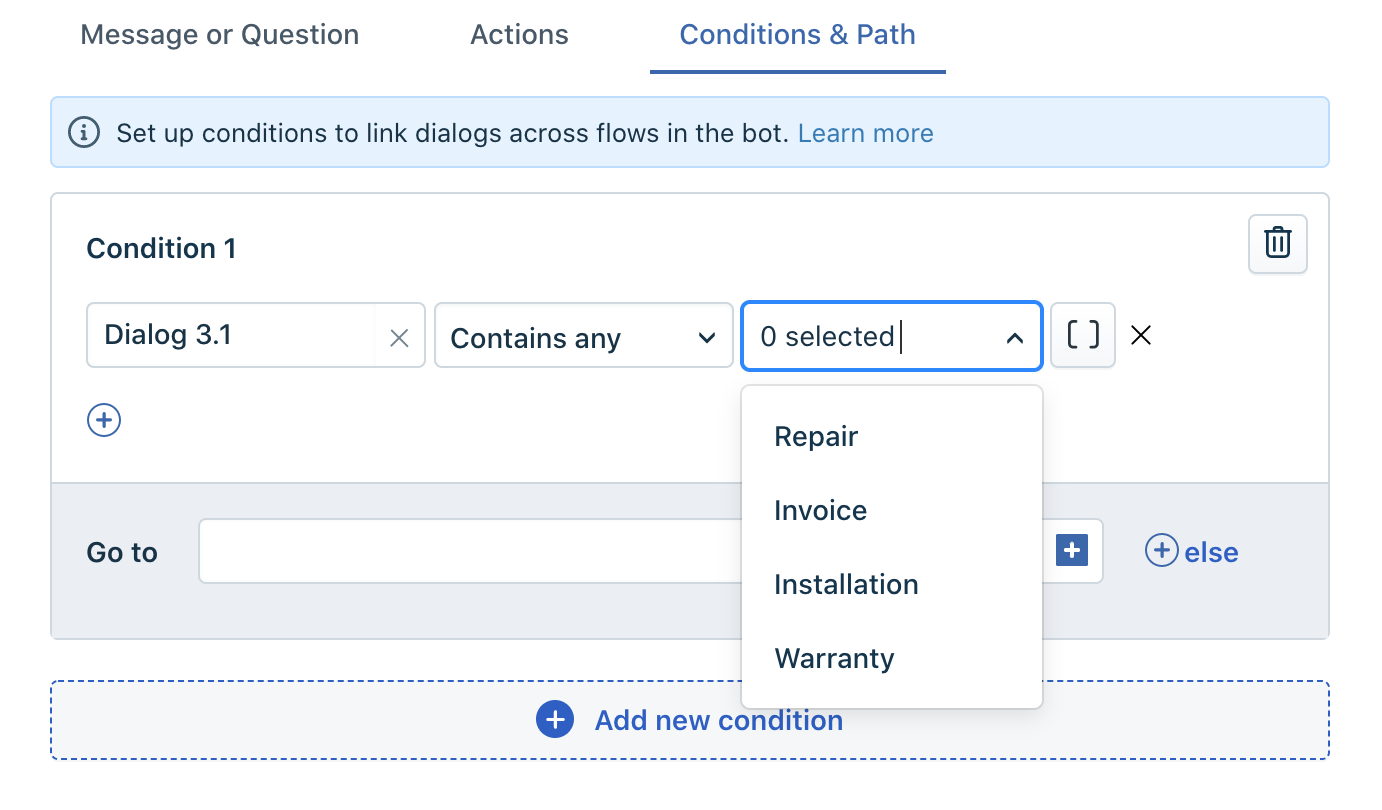Select Repair from the options list
1382x810 pixels.
pyautogui.click(x=816, y=436)
